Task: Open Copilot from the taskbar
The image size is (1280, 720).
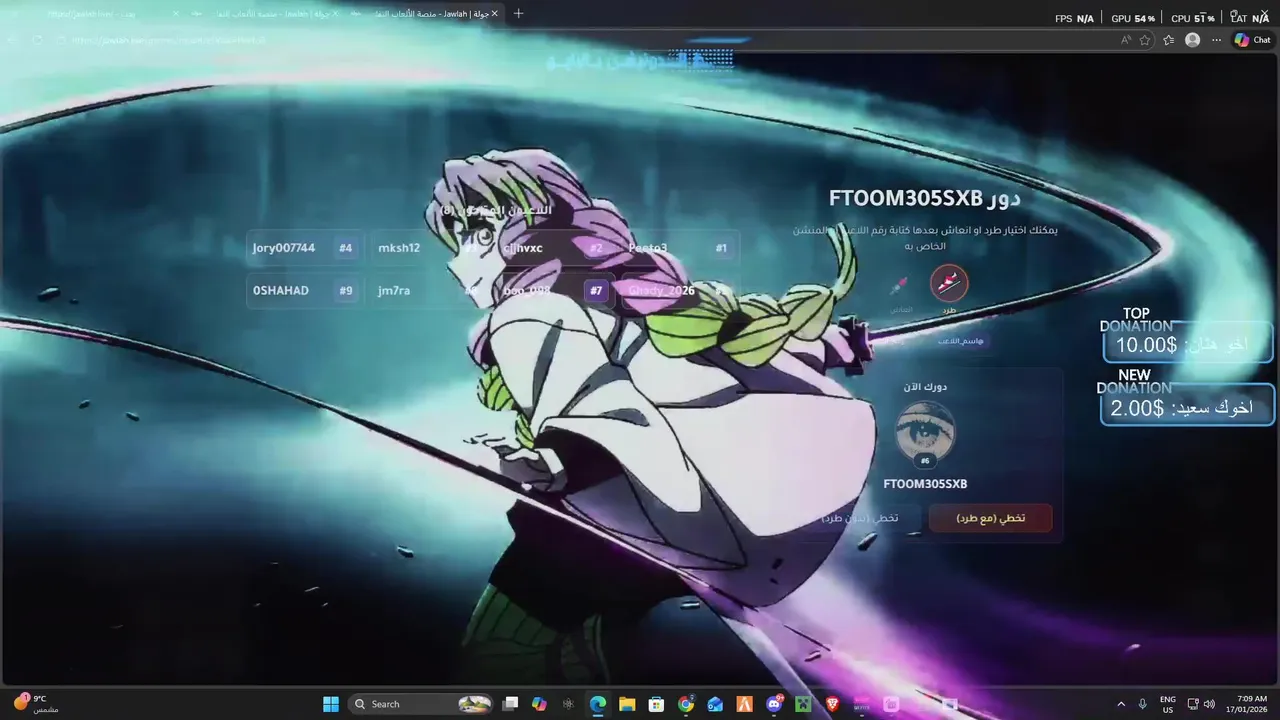Action: point(539,704)
